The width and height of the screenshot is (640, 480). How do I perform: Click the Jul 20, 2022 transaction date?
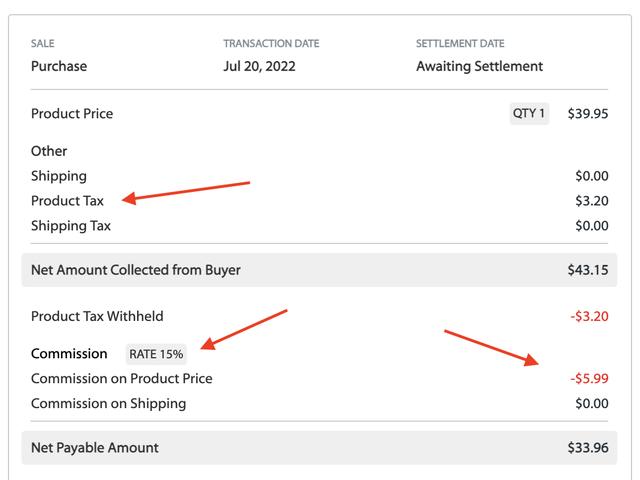click(259, 66)
